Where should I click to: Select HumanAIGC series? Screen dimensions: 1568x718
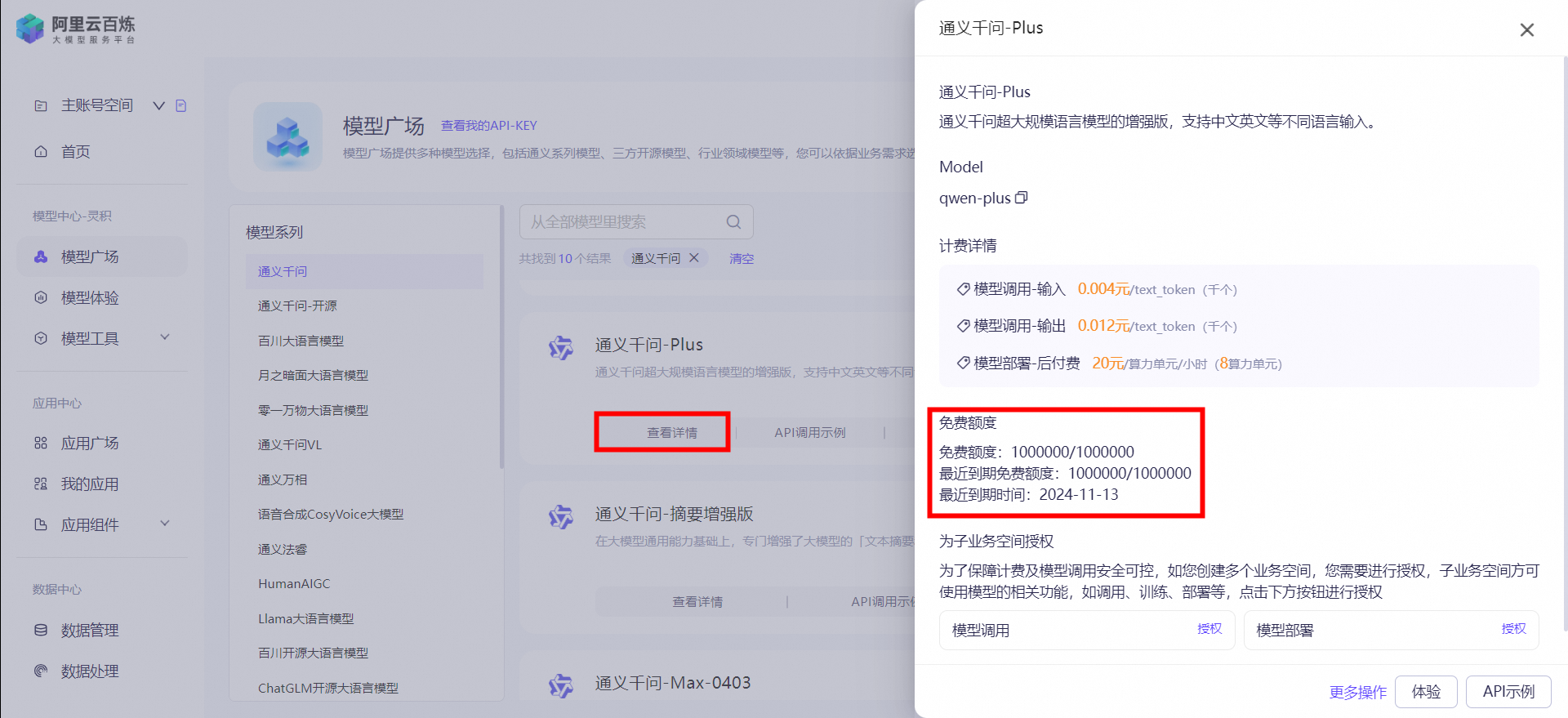(294, 583)
